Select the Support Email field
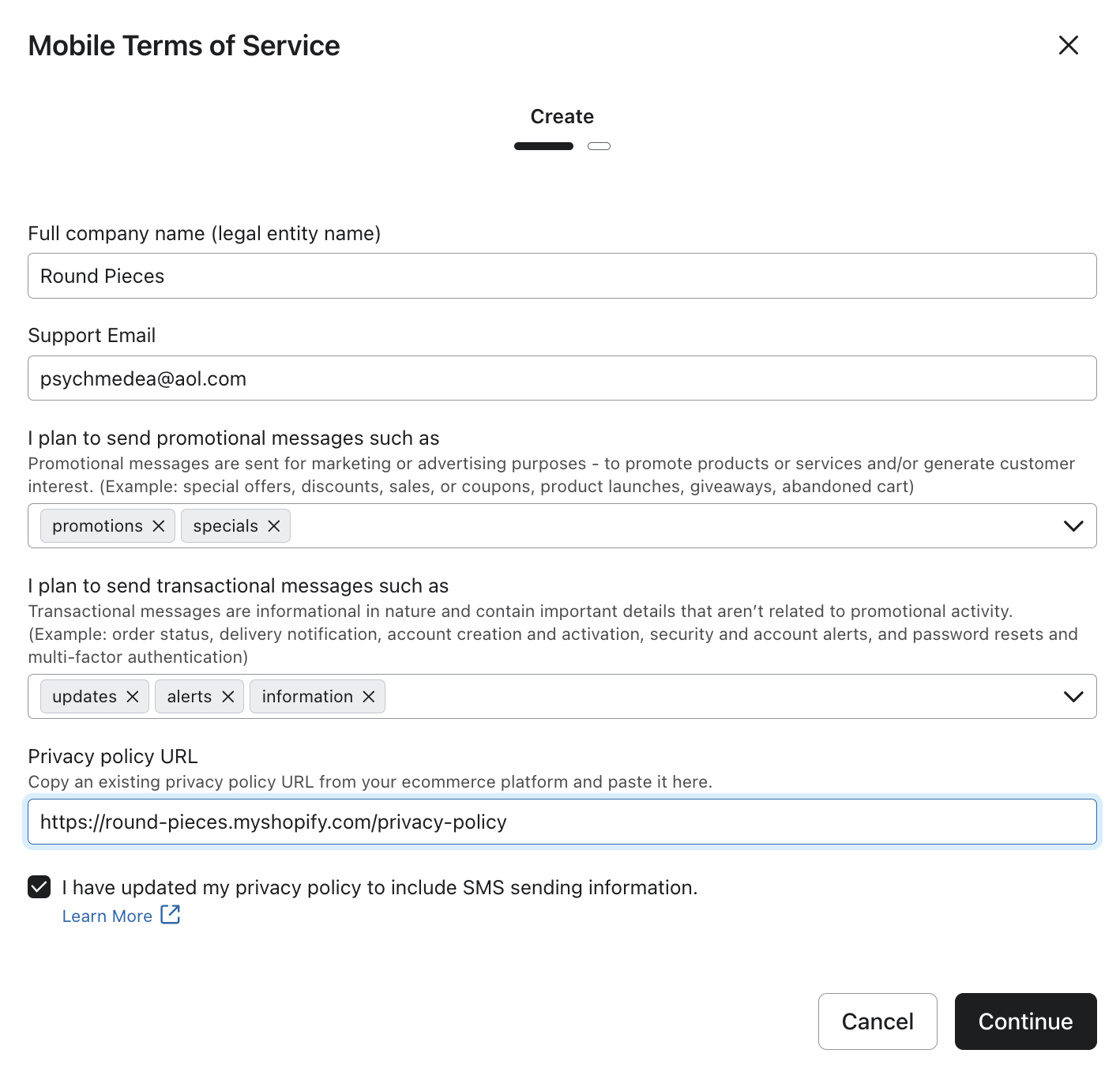The height and width of the screenshot is (1076, 1120). [x=562, y=378]
